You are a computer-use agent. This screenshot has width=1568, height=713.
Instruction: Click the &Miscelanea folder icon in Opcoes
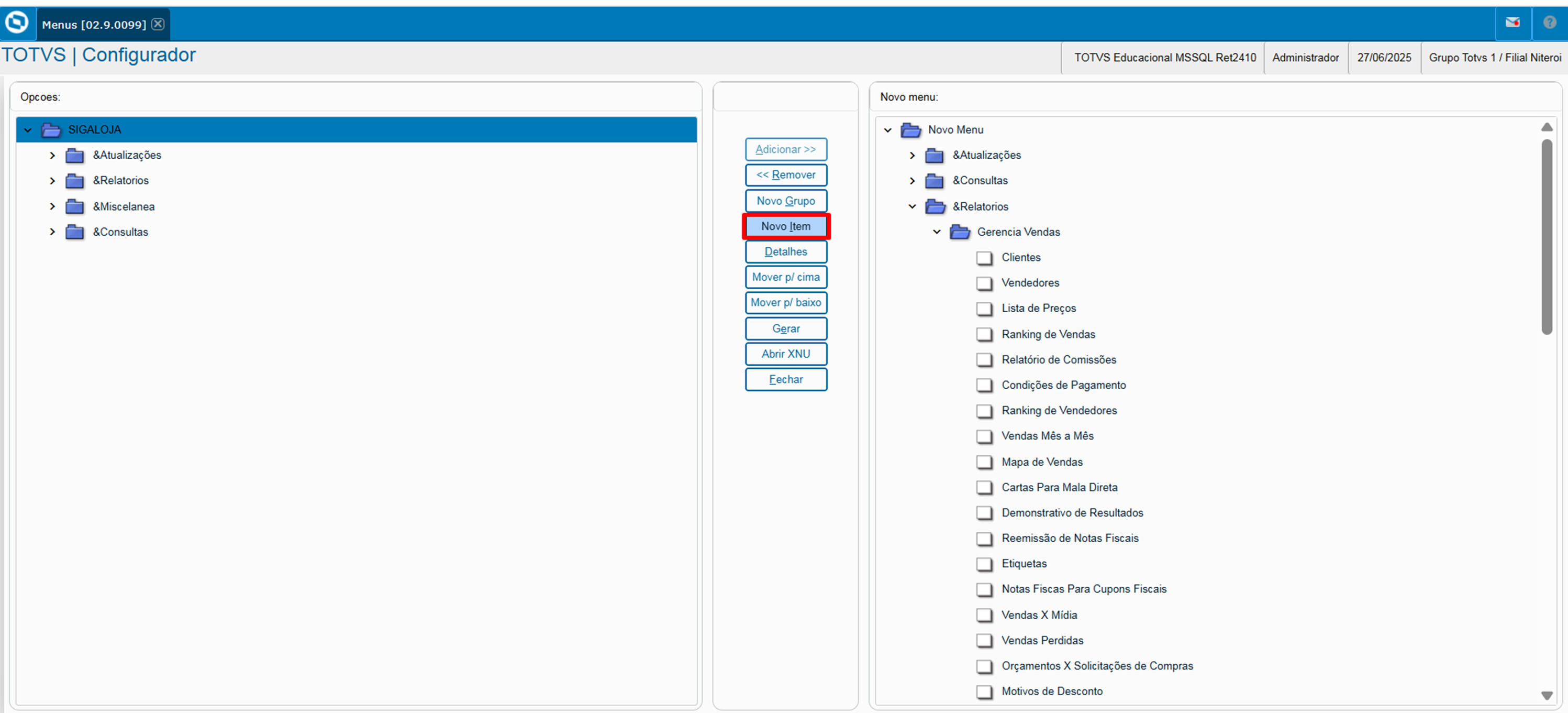pos(74,206)
